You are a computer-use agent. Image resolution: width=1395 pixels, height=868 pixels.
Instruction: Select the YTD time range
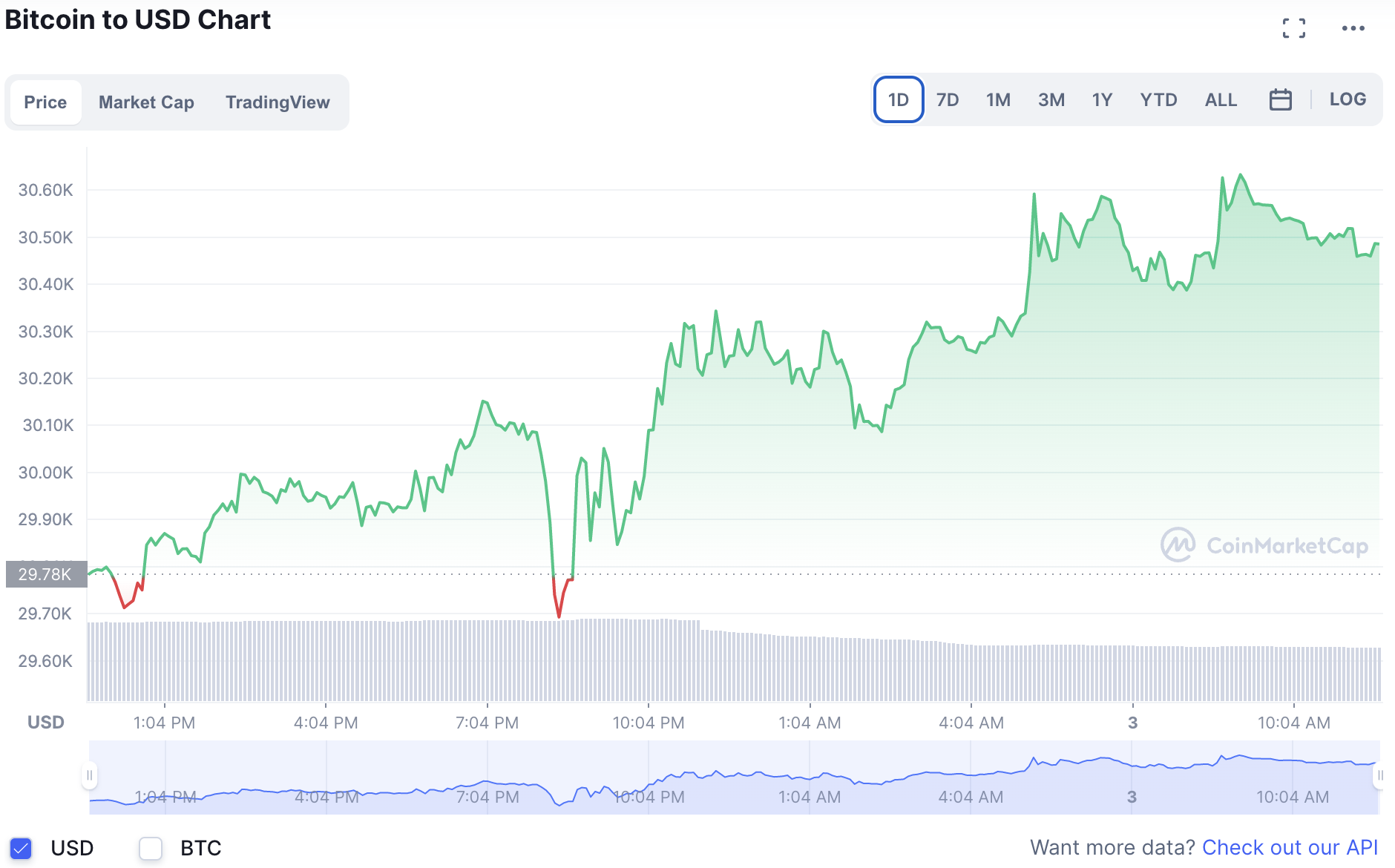coord(1158,99)
